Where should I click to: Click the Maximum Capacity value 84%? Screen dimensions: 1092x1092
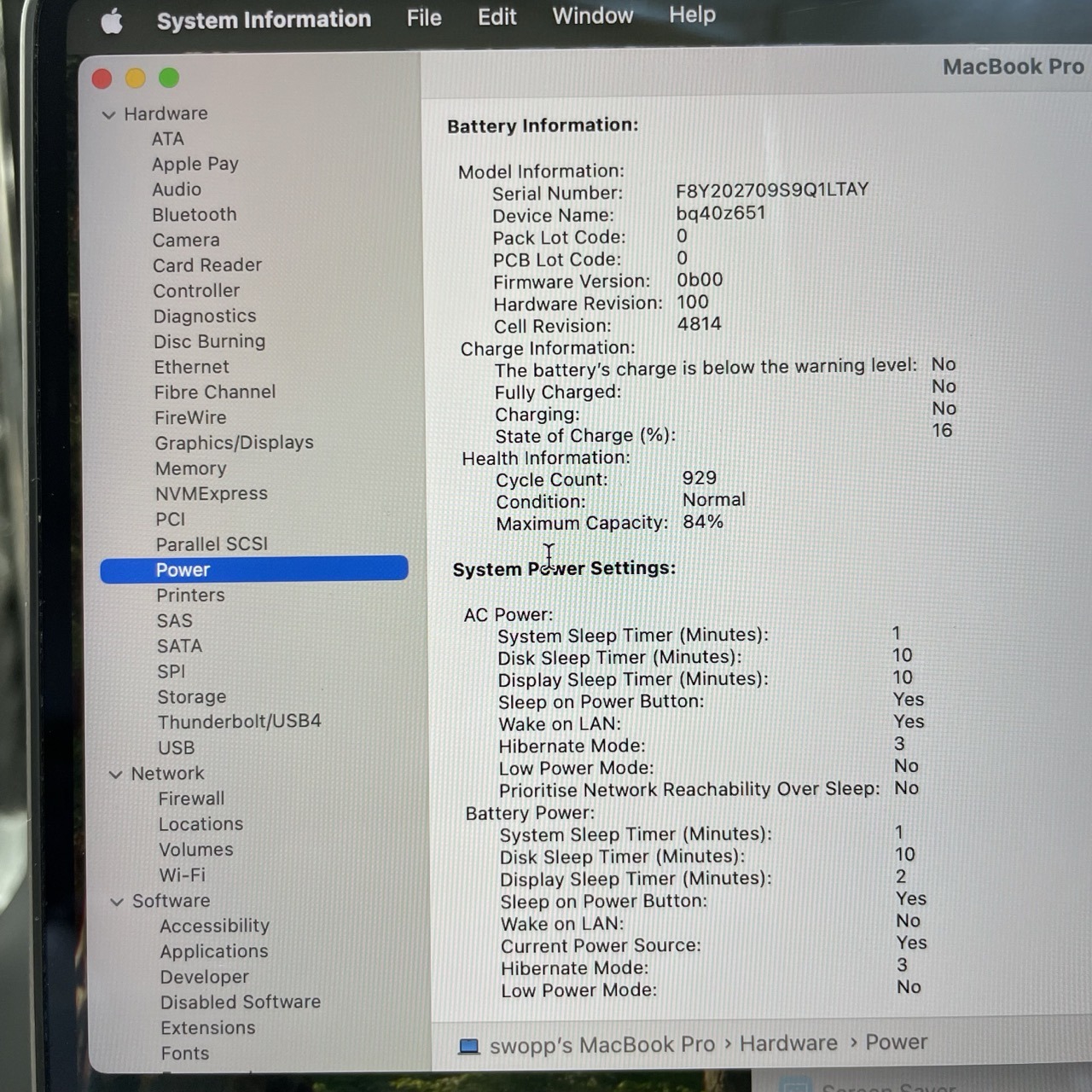(x=703, y=522)
